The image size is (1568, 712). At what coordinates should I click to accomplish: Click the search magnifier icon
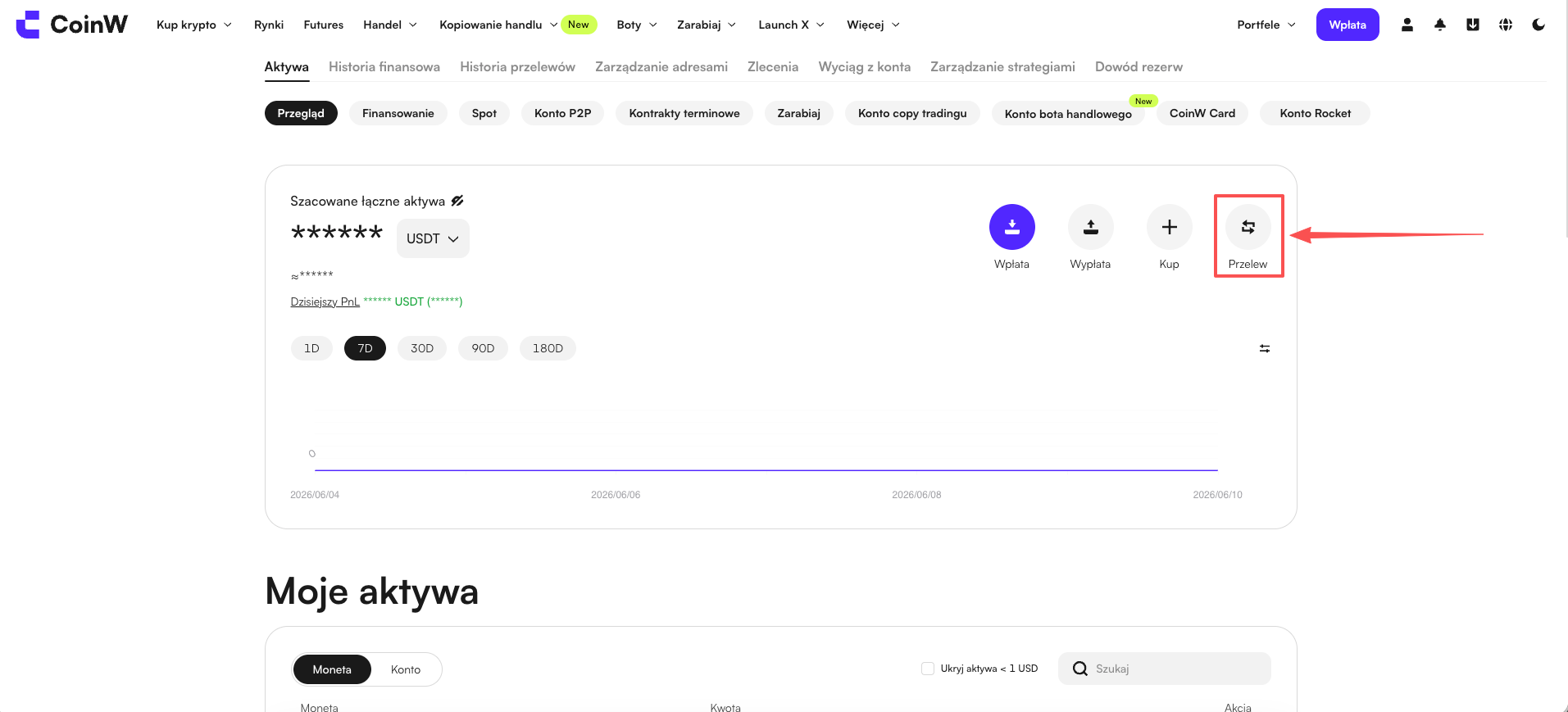1080,669
